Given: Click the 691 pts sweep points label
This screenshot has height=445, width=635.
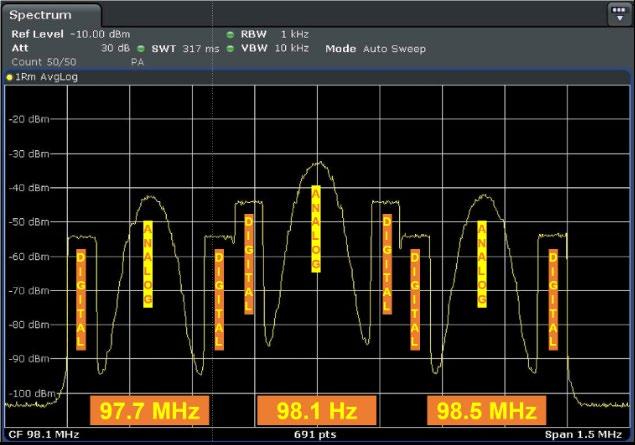Looking at the screenshot, I should 315,435.
